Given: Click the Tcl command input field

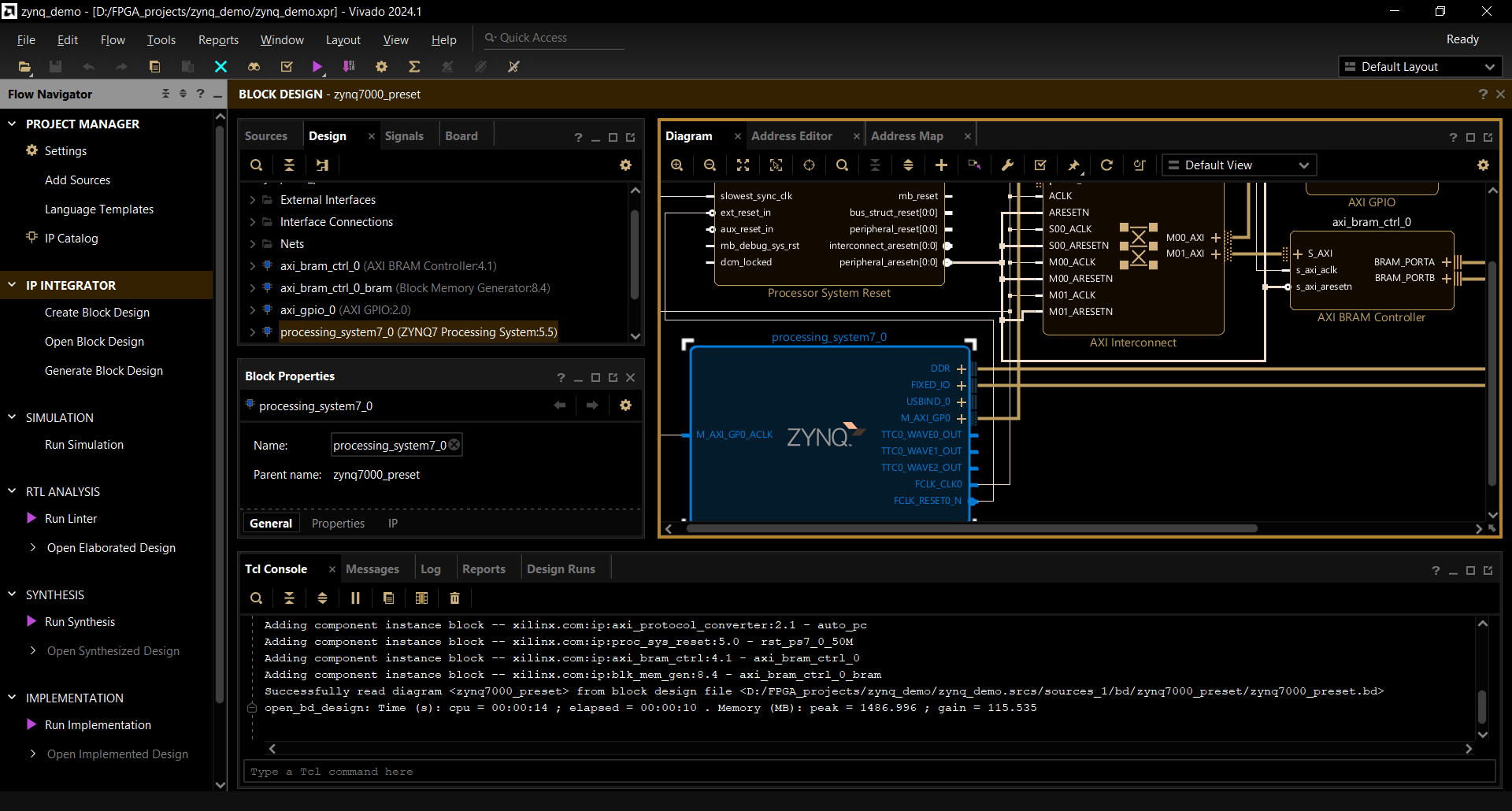Looking at the screenshot, I should [x=869, y=772].
